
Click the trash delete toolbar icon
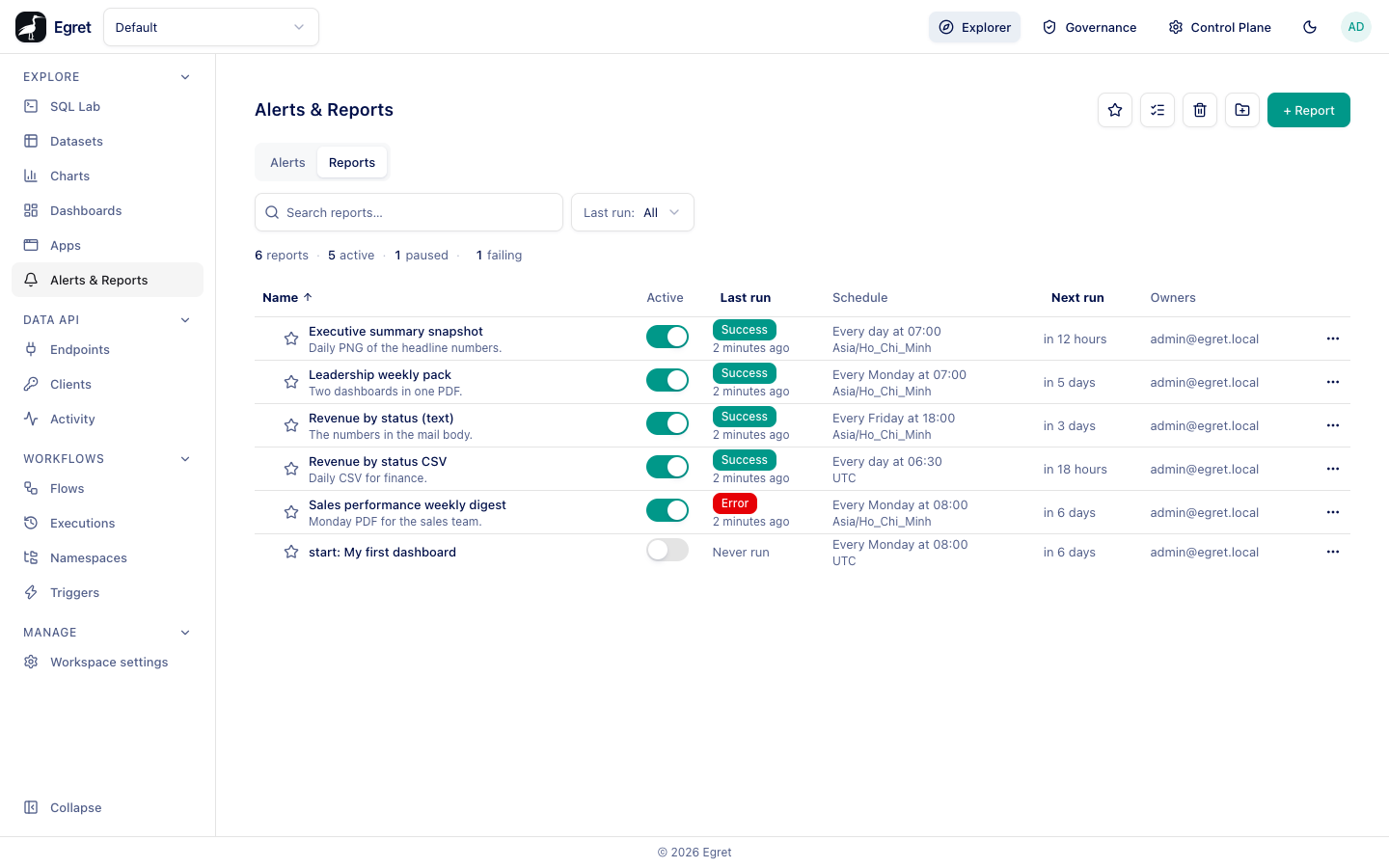coord(1200,110)
